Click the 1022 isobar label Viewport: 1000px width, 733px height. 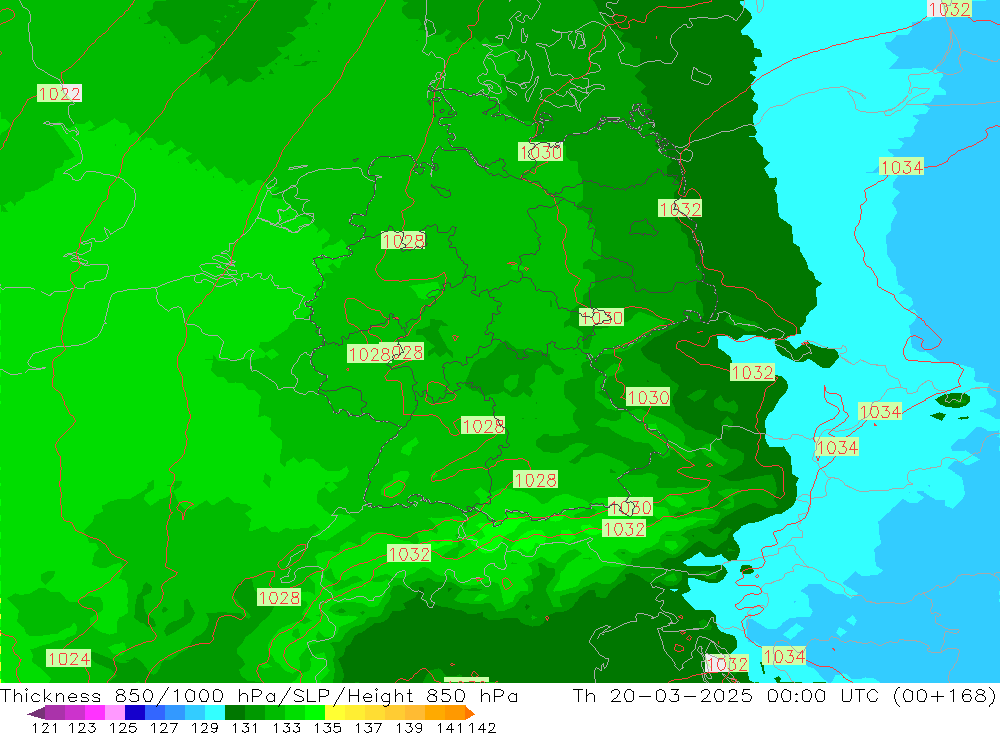[x=59, y=94]
